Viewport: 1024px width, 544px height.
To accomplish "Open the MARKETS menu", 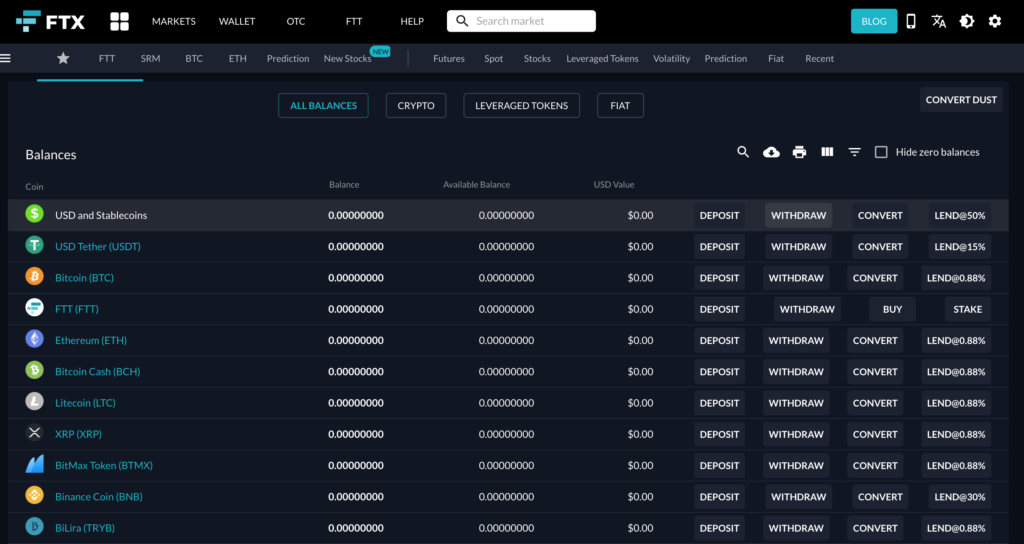I will click(174, 21).
